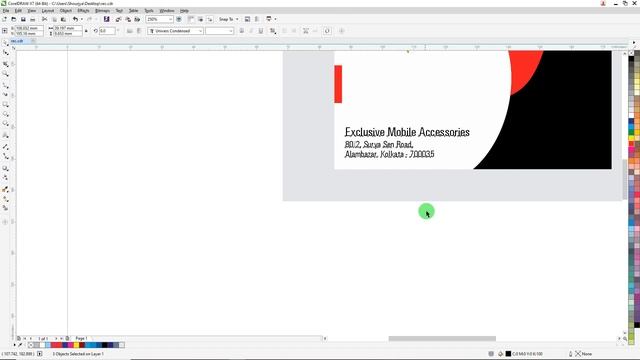The width and height of the screenshot is (640, 360).
Task: Click the Paste icon in the toolbar
Action: [x=63, y=19]
